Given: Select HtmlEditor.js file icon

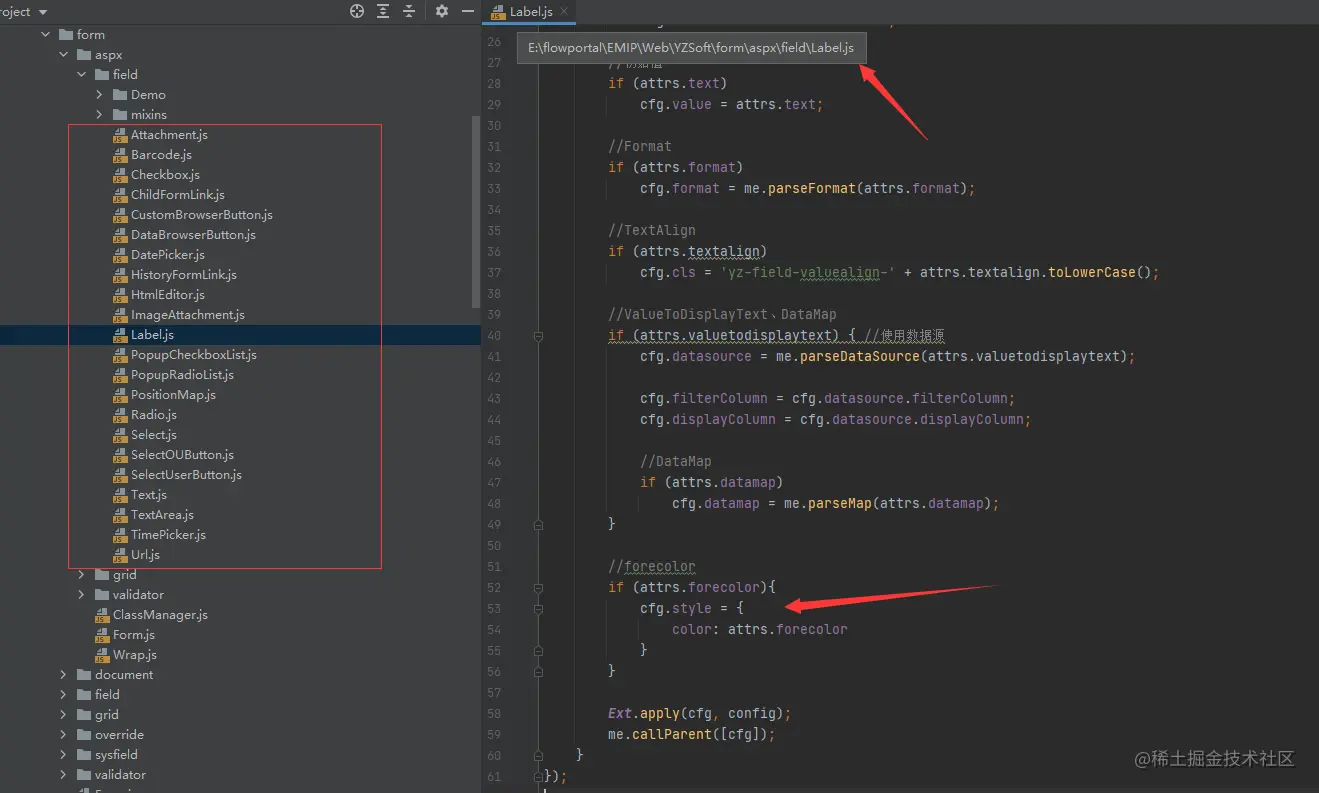Looking at the screenshot, I should pyautogui.click(x=120, y=295).
